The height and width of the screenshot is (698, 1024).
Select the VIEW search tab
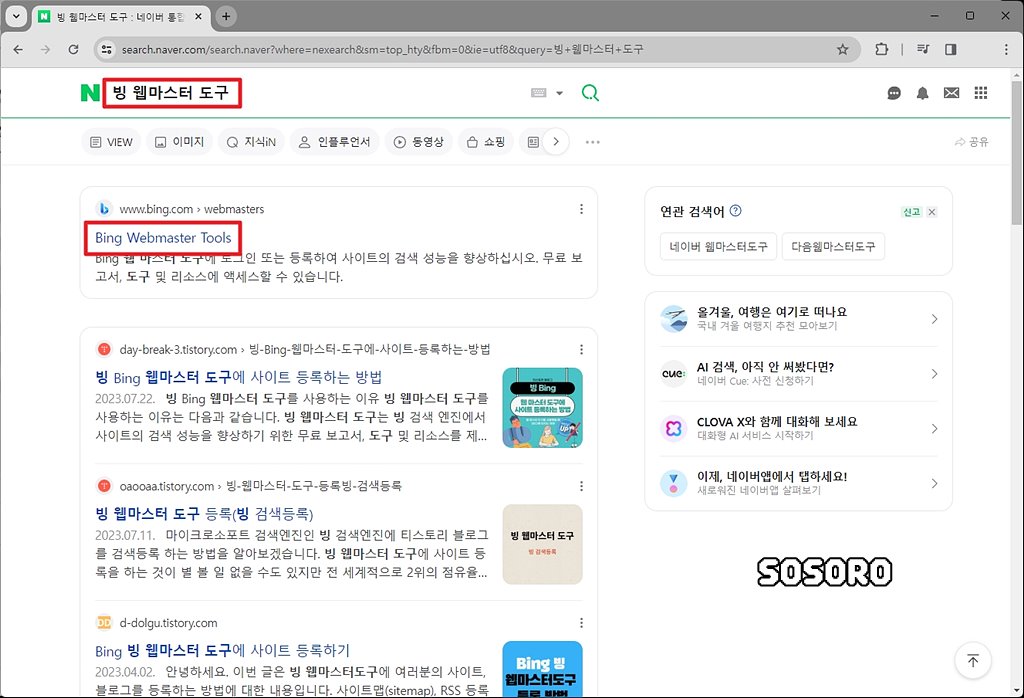pyautogui.click(x=111, y=142)
